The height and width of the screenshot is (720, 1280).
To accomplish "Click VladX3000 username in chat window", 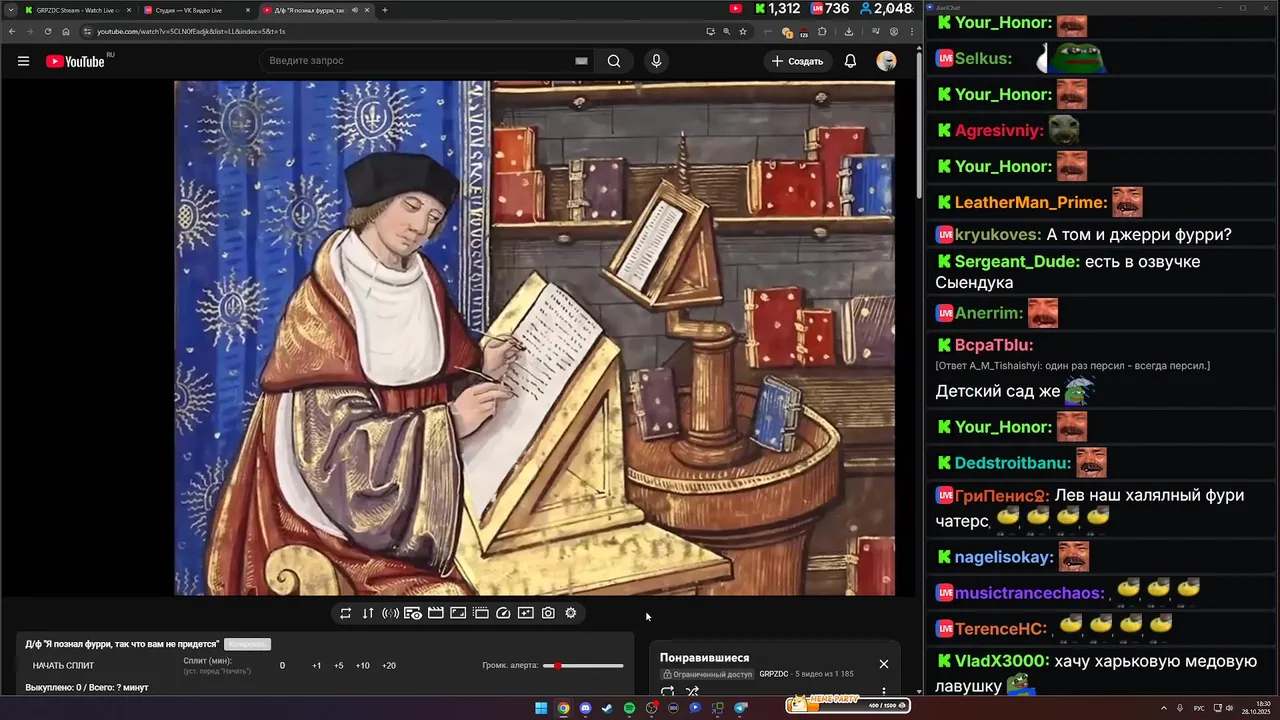I will tap(1002, 661).
